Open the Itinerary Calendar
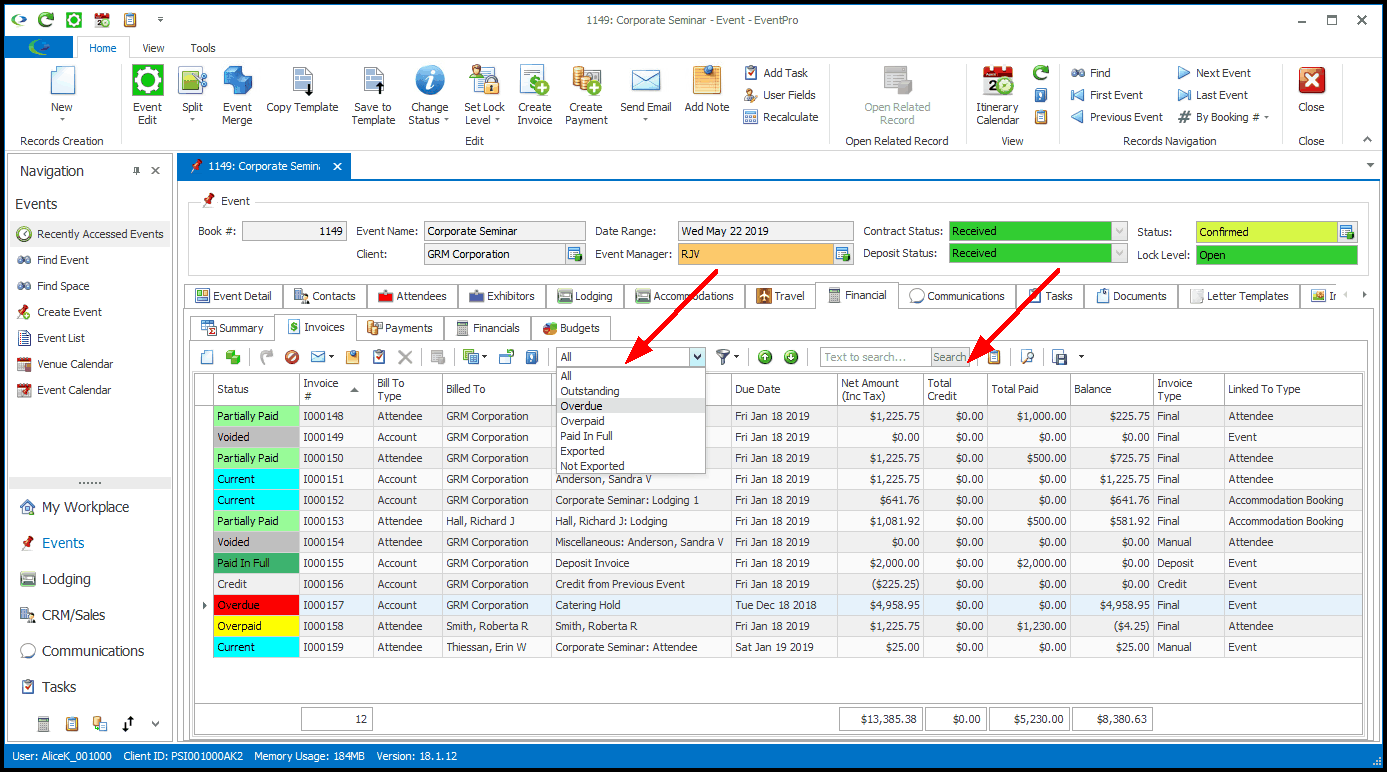 [997, 95]
